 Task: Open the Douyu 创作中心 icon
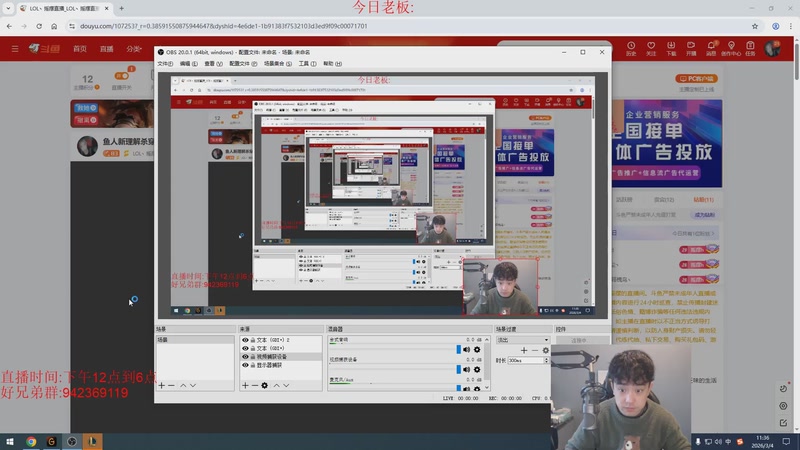tap(731, 48)
